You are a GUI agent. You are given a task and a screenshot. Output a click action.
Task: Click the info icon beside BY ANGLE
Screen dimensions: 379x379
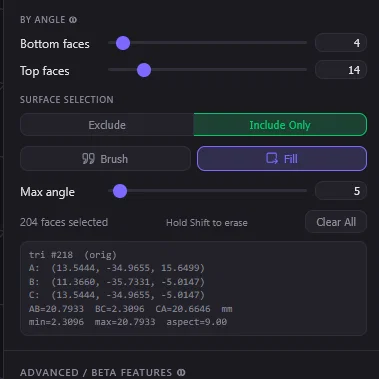[x=73, y=20]
